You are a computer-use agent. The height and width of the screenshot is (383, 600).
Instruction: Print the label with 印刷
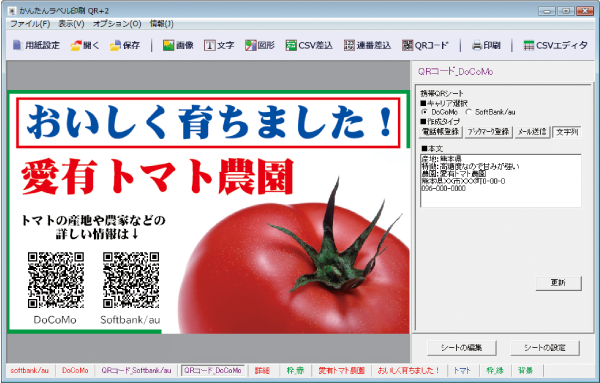coord(486,46)
